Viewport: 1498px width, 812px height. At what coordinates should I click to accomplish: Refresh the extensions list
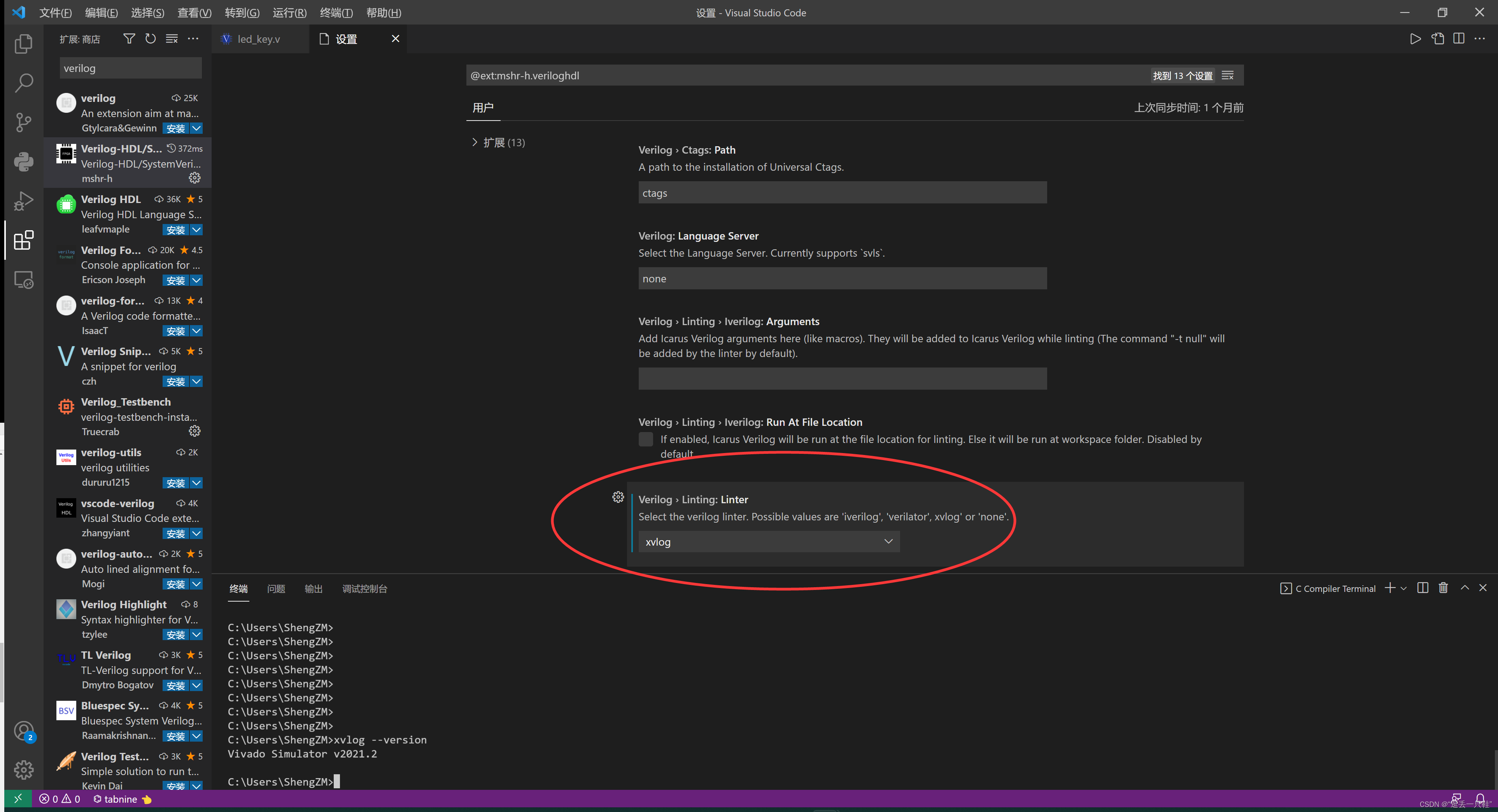click(x=151, y=38)
